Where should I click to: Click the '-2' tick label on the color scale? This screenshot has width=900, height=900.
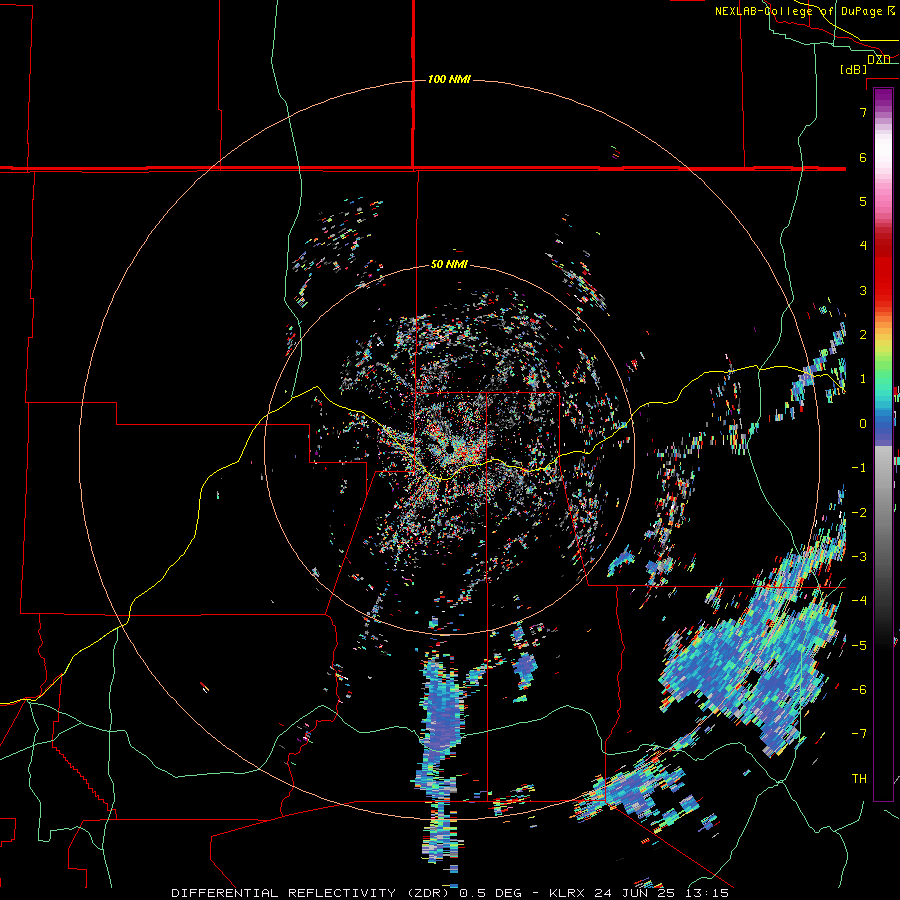click(859, 513)
